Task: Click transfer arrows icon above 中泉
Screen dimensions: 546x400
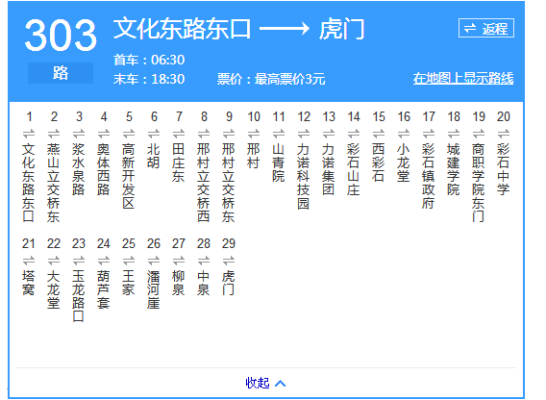Action: click(204, 260)
